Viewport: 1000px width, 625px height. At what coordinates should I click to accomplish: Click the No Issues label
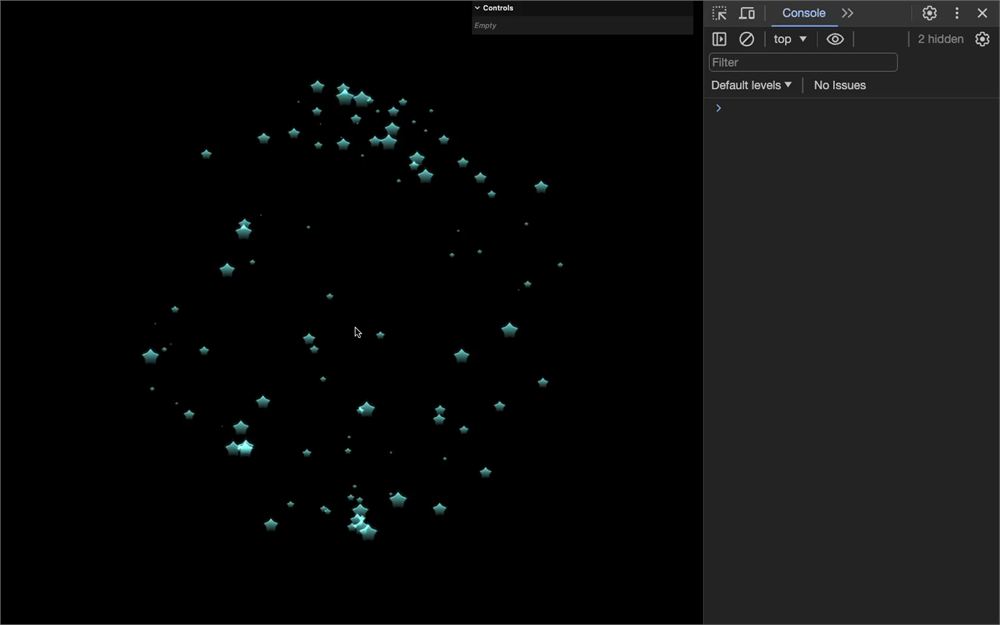[x=839, y=85]
